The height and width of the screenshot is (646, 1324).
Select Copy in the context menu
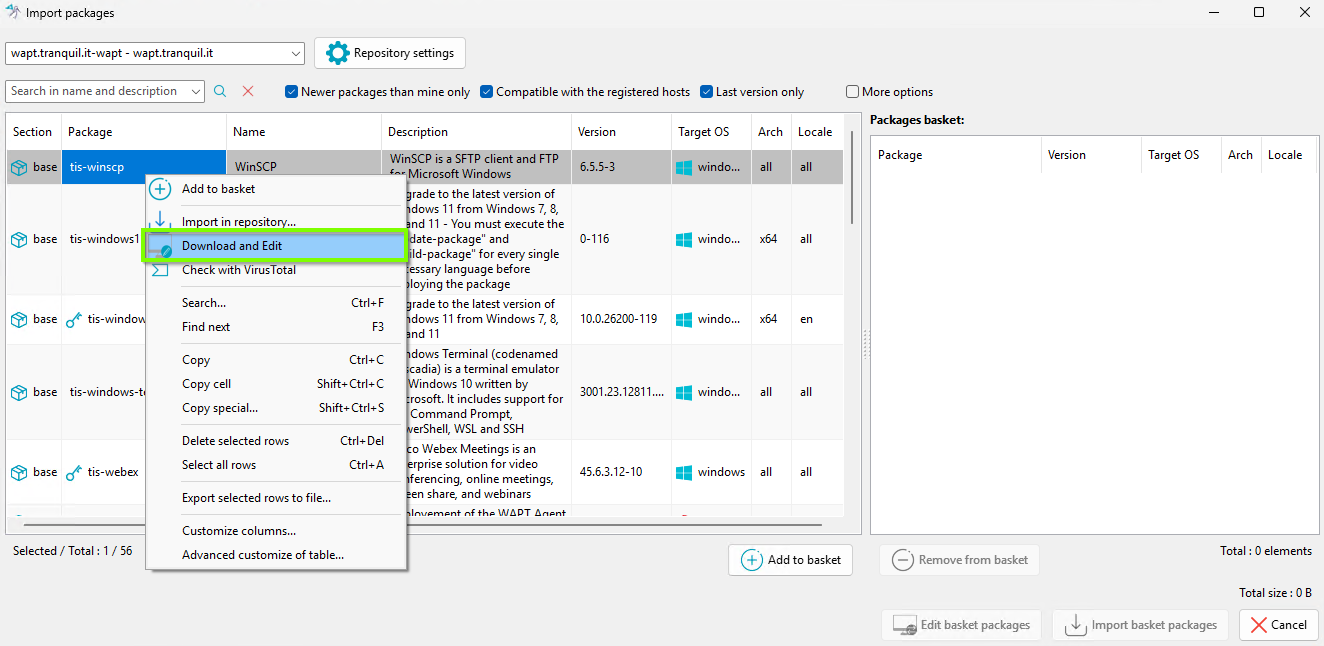click(x=276, y=360)
